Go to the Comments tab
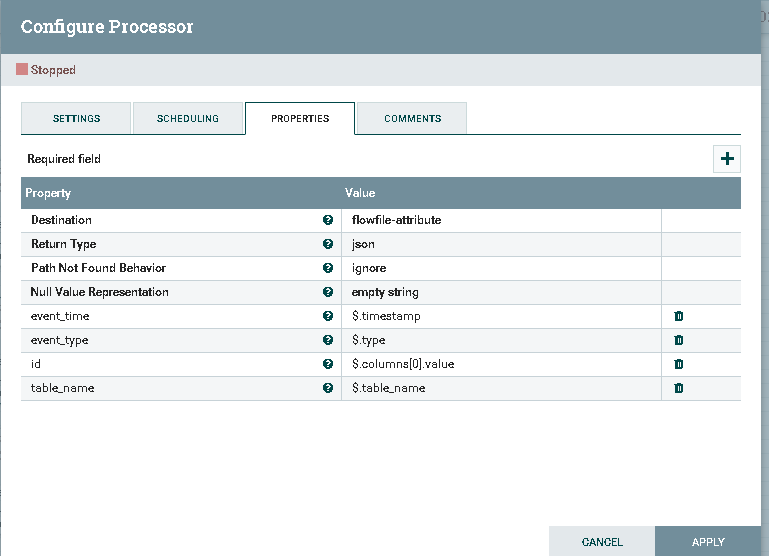Screen dimensions: 769x556 (412, 118)
